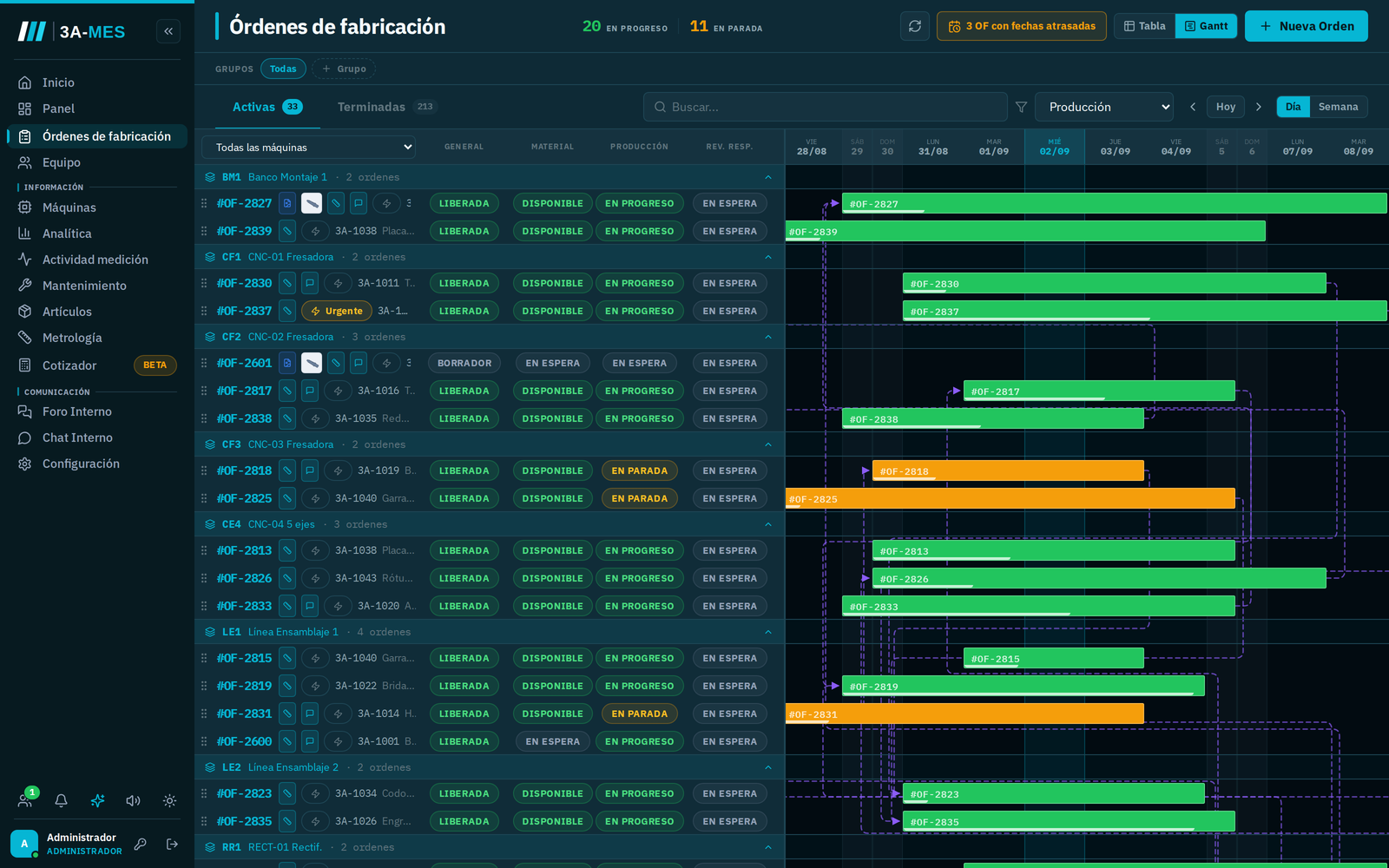Go to Máquinas in sidebar
Image resolution: width=1389 pixels, height=868 pixels.
[x=97, y=207]
